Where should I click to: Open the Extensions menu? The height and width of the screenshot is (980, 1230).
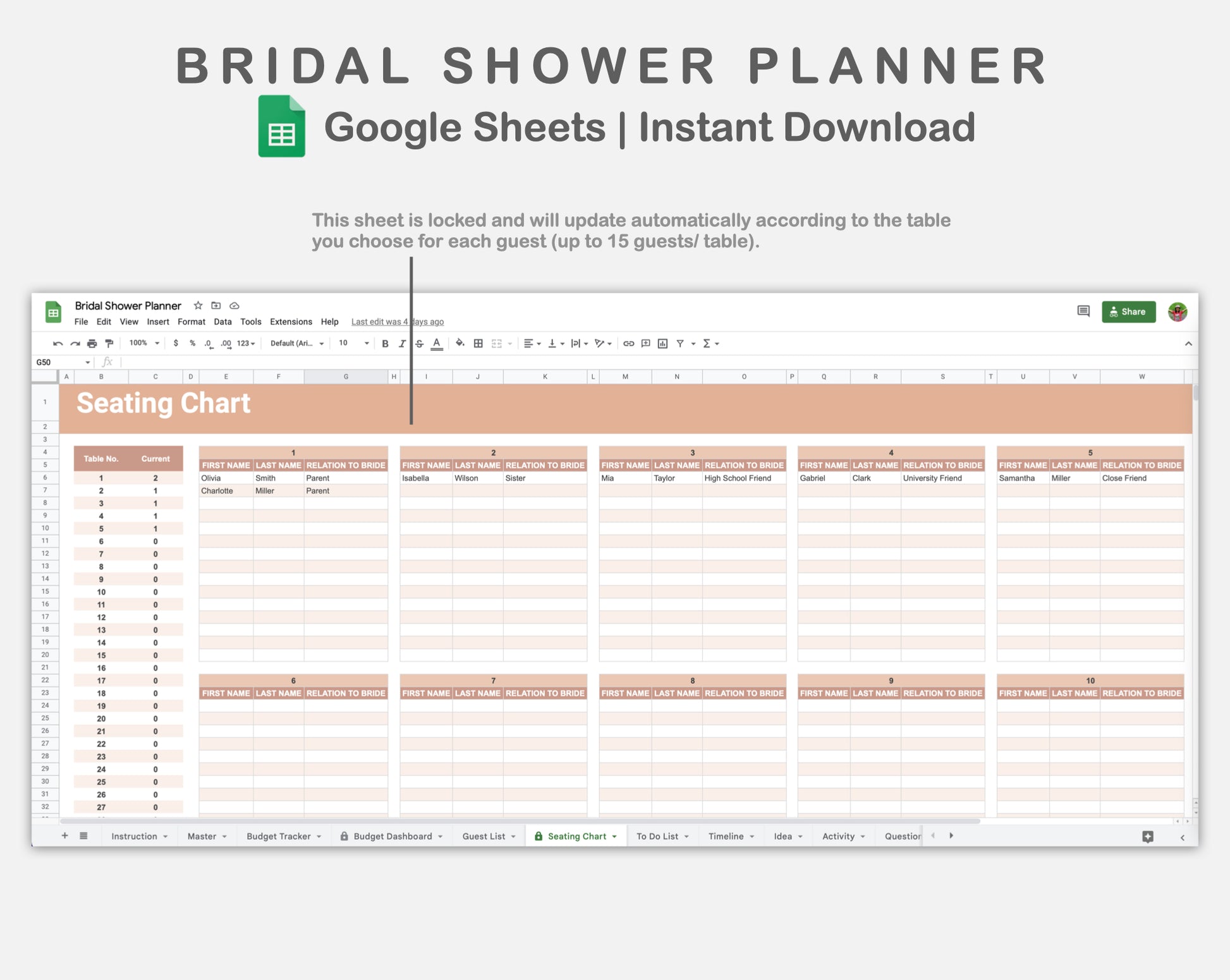(x=291, y=322)
